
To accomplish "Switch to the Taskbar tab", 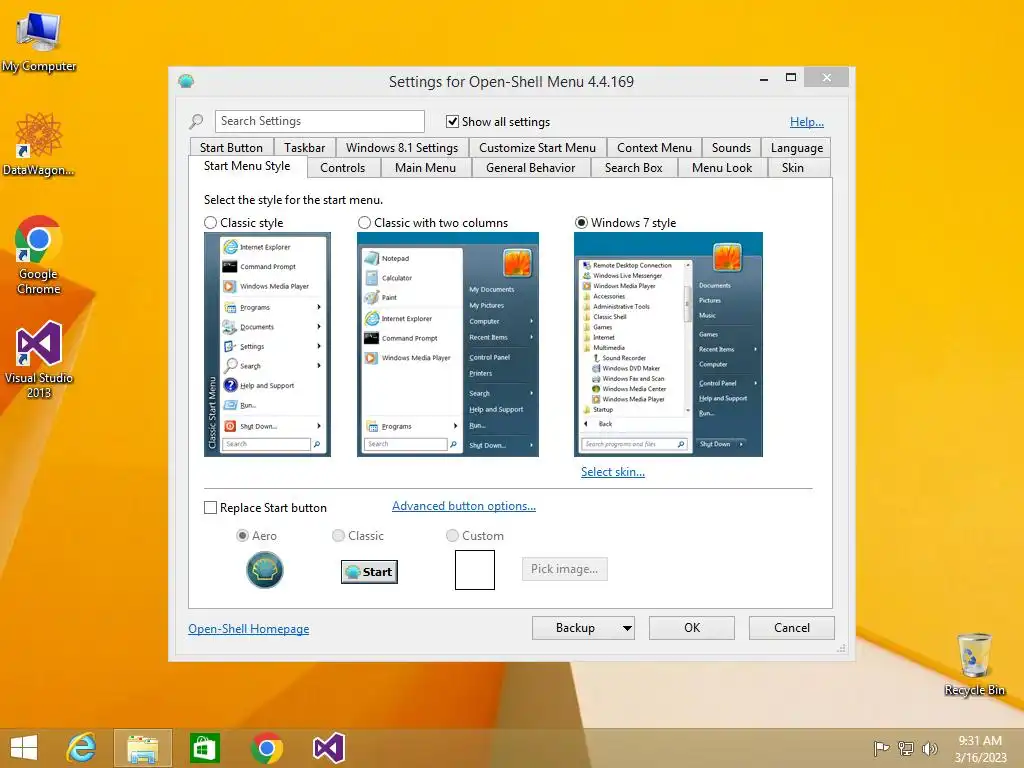I will pyautogui.click(x=304, y=148).
